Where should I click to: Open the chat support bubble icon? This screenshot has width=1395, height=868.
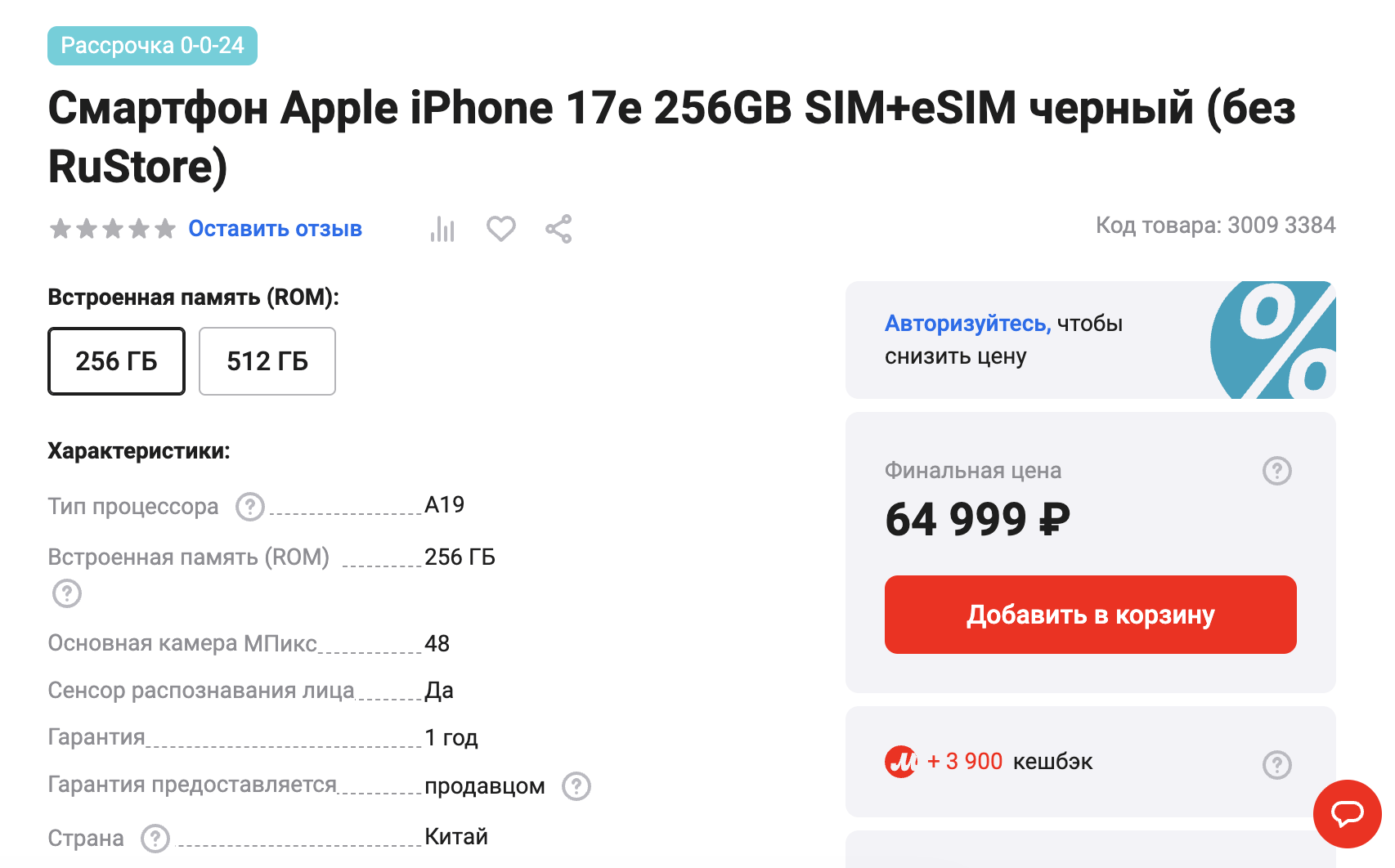click(x=1346, y=814)
